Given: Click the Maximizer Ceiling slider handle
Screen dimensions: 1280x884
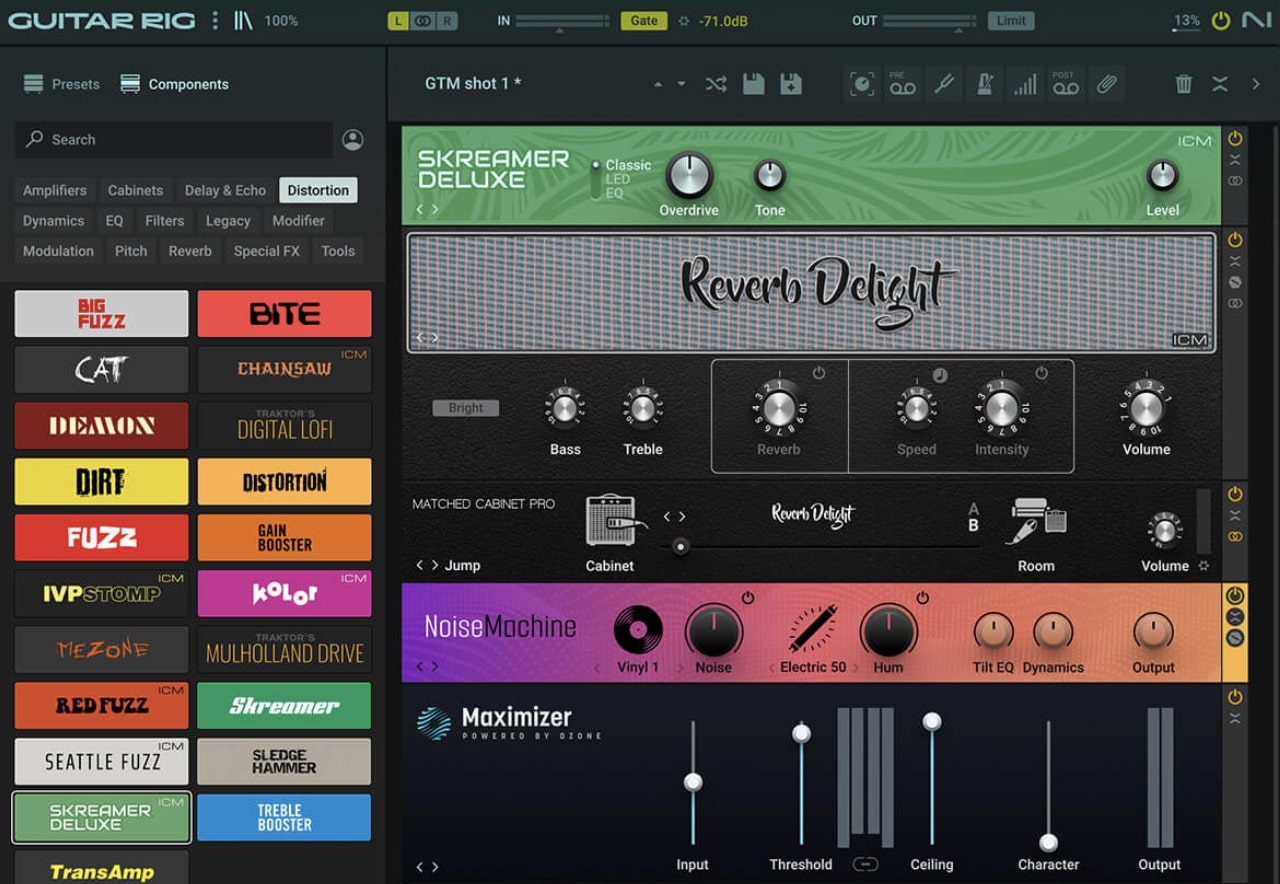Looking at the screenshot, I should [932, 721].
